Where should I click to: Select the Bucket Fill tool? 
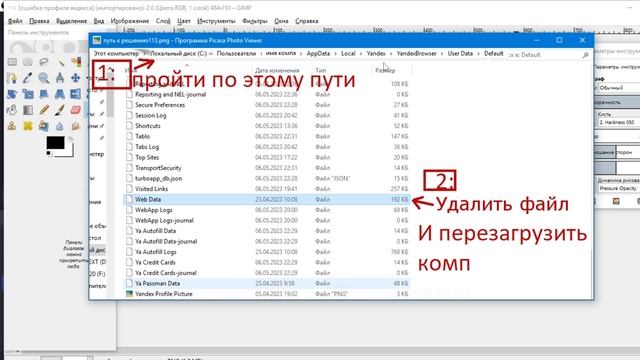click(12, 110)
